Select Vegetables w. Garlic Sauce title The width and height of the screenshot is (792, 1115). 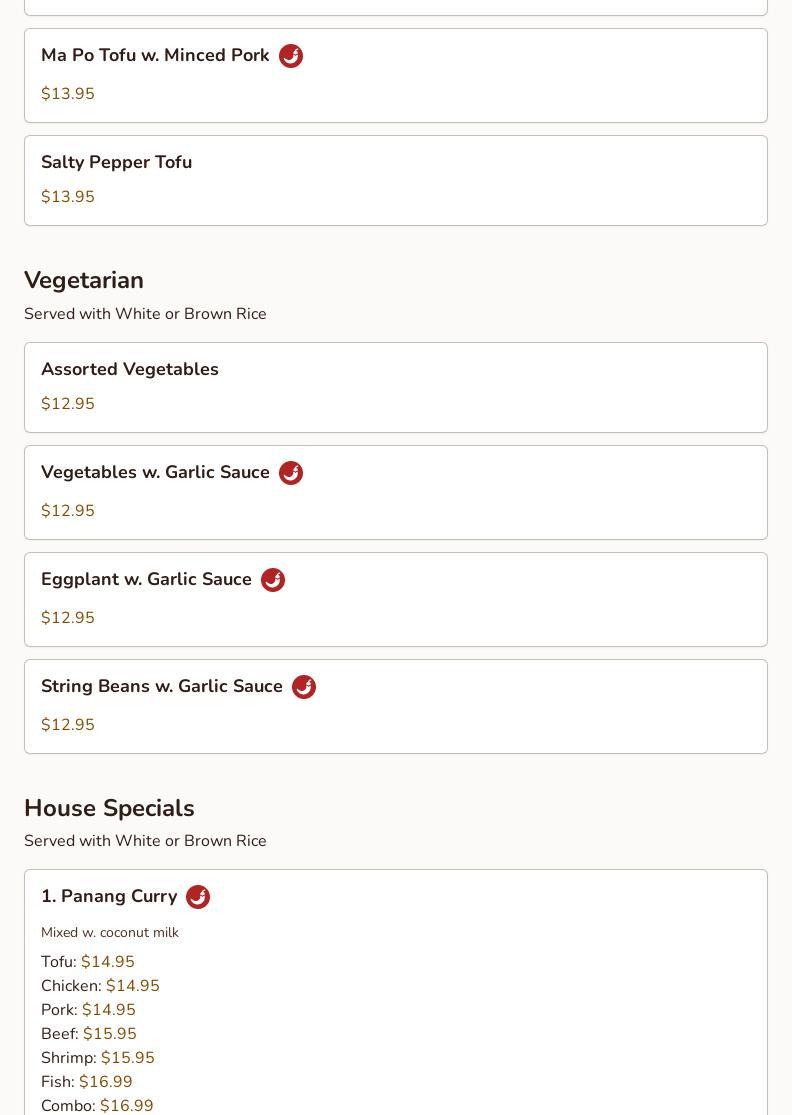click(x=155, y=472)
